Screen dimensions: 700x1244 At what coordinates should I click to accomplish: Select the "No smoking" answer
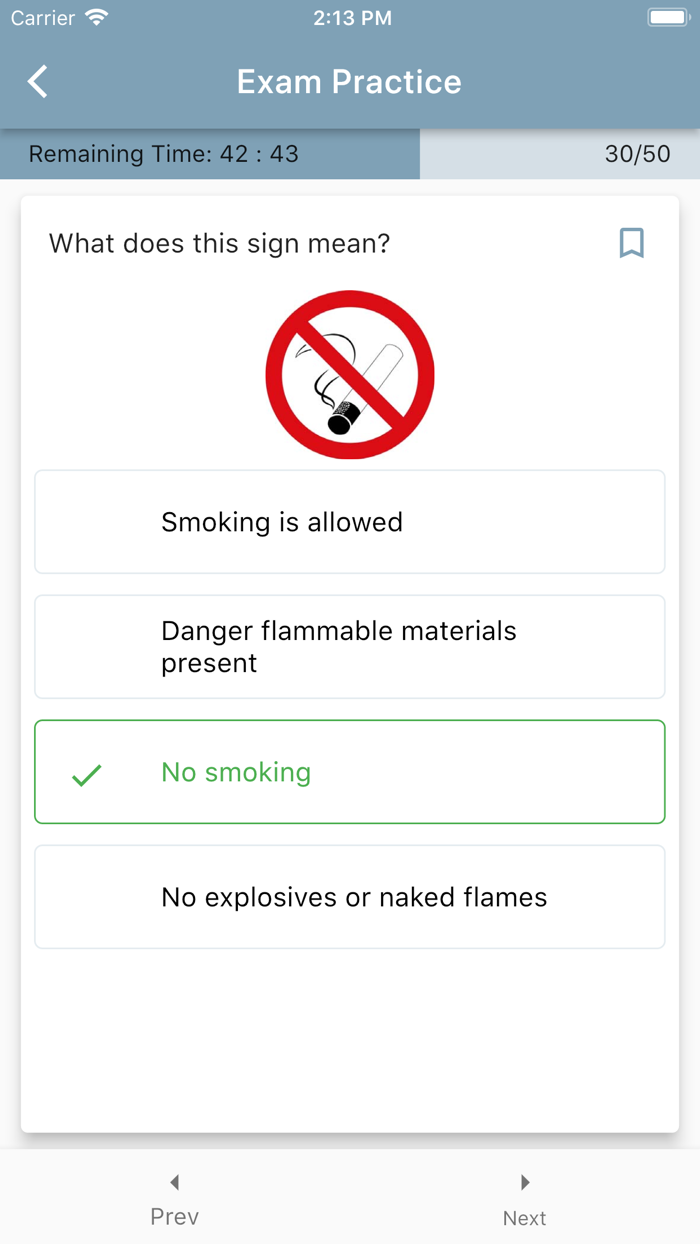point(350,772)
